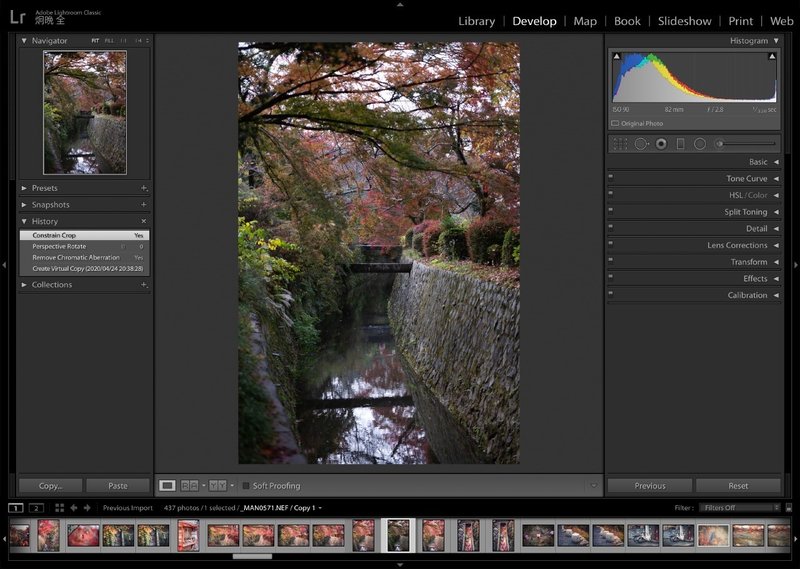Expand the Presets panel
Screen dimensions: 800x569
tap(24, 188)
